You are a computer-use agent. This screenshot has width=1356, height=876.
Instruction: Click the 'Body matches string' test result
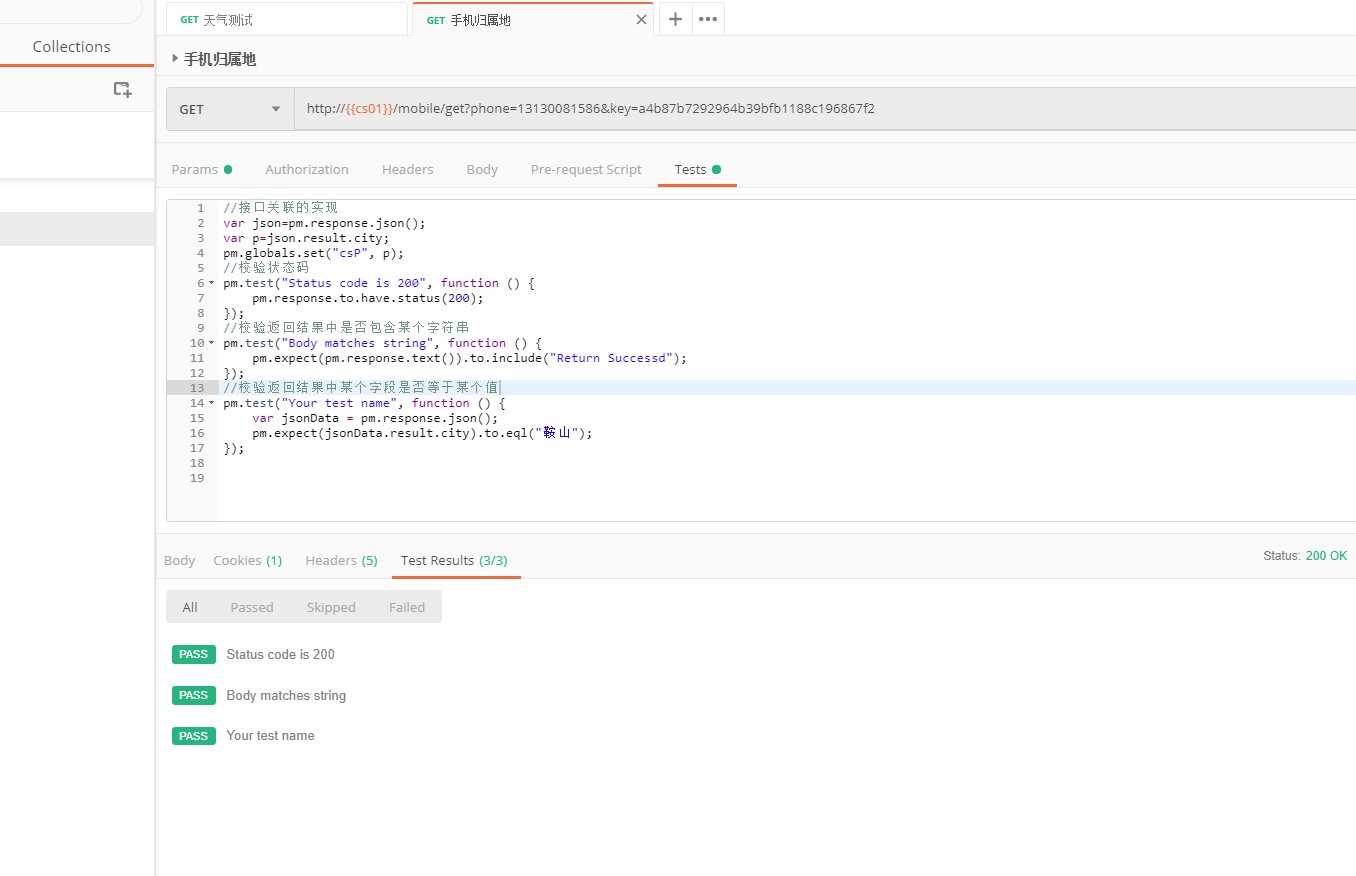coord(286,696)
